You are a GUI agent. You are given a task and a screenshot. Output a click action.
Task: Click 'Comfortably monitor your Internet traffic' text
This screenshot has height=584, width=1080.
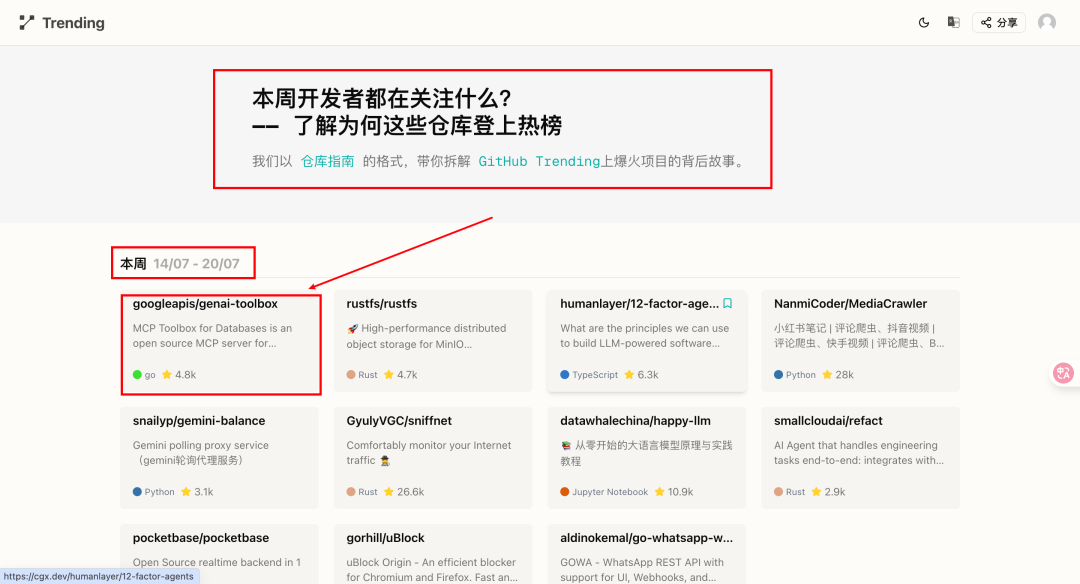tap(428, 452)
